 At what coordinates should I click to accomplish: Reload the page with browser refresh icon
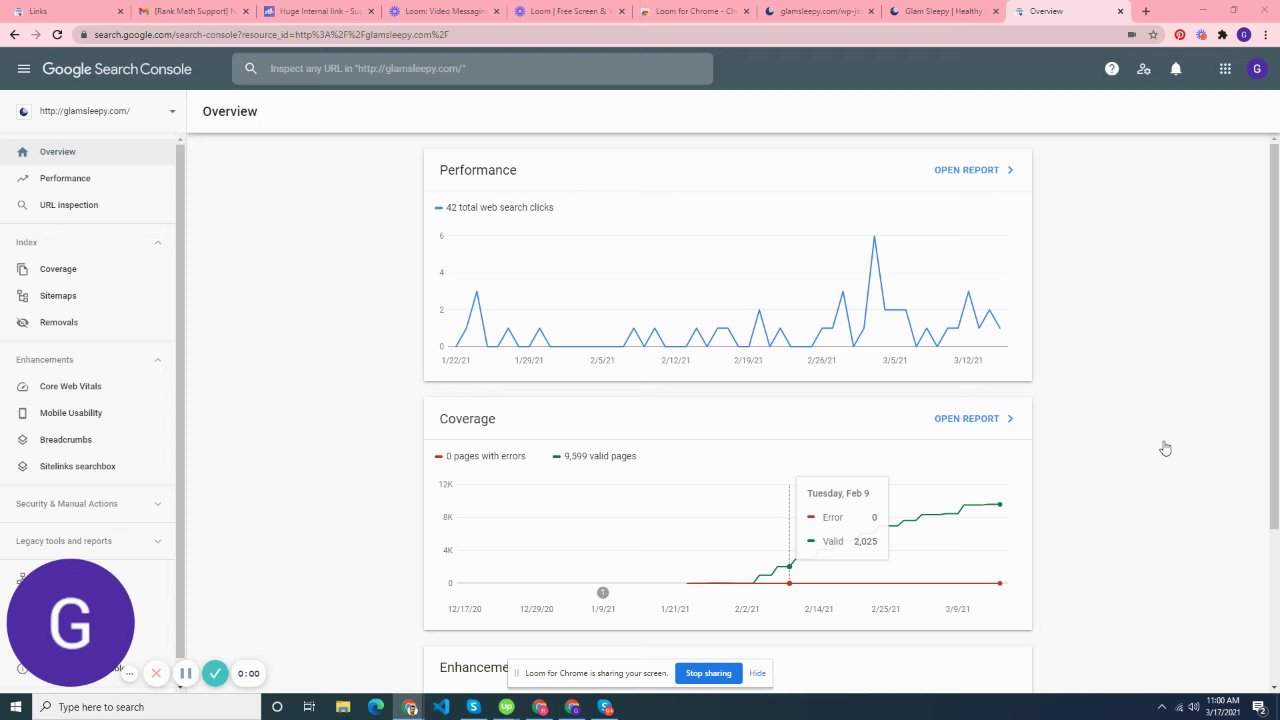pyautogui.click(x=57, y=34)
